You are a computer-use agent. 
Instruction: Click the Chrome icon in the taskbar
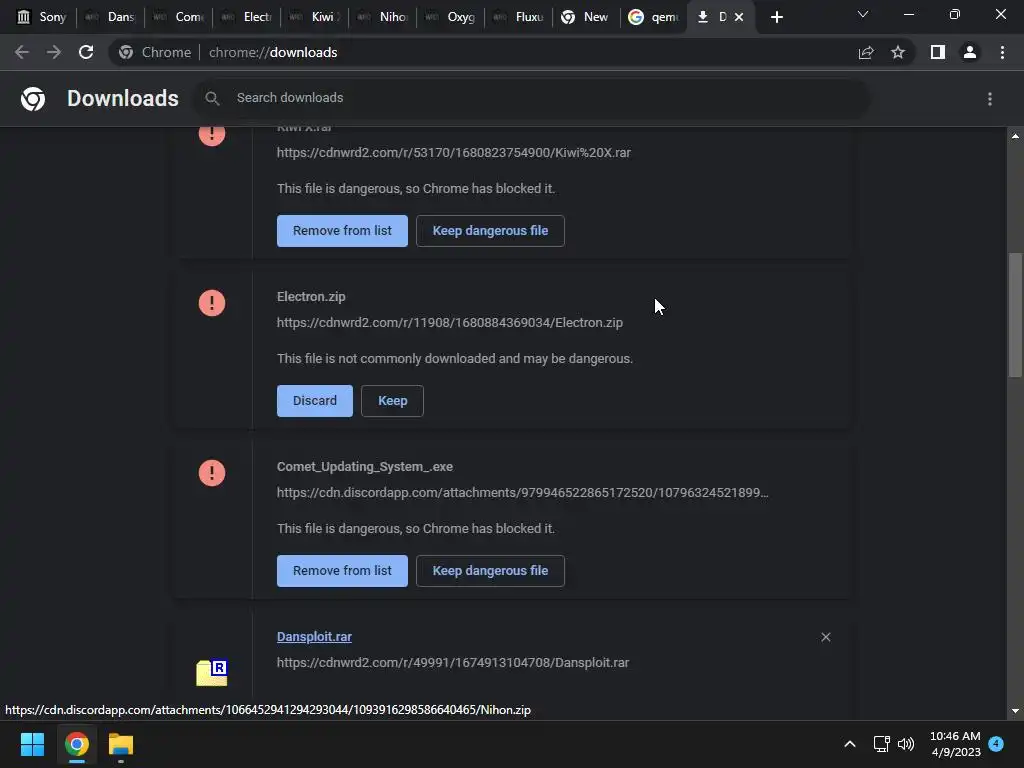pyautogui.click(x=76, y=744)
